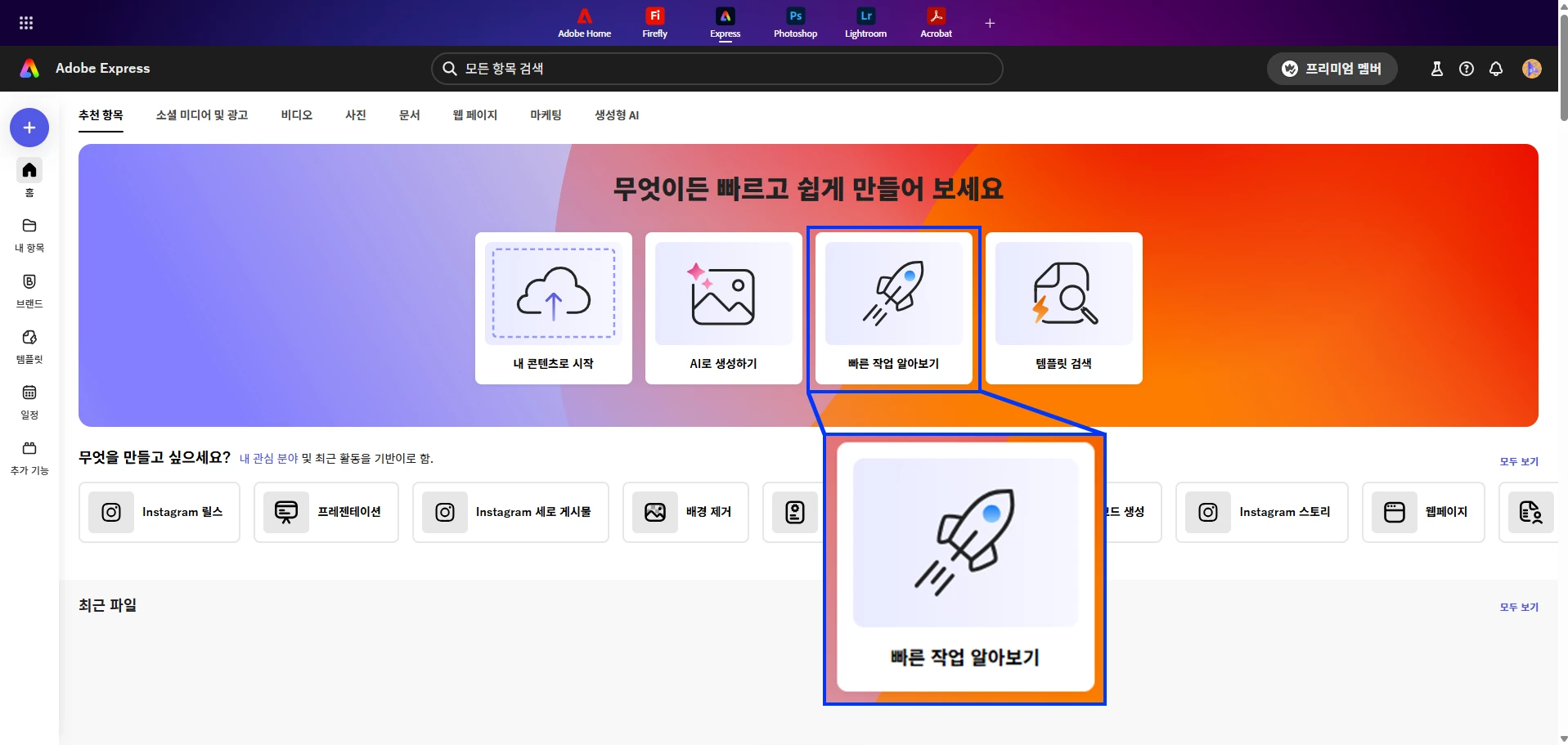Open the notifications bell

point(1496,69)
